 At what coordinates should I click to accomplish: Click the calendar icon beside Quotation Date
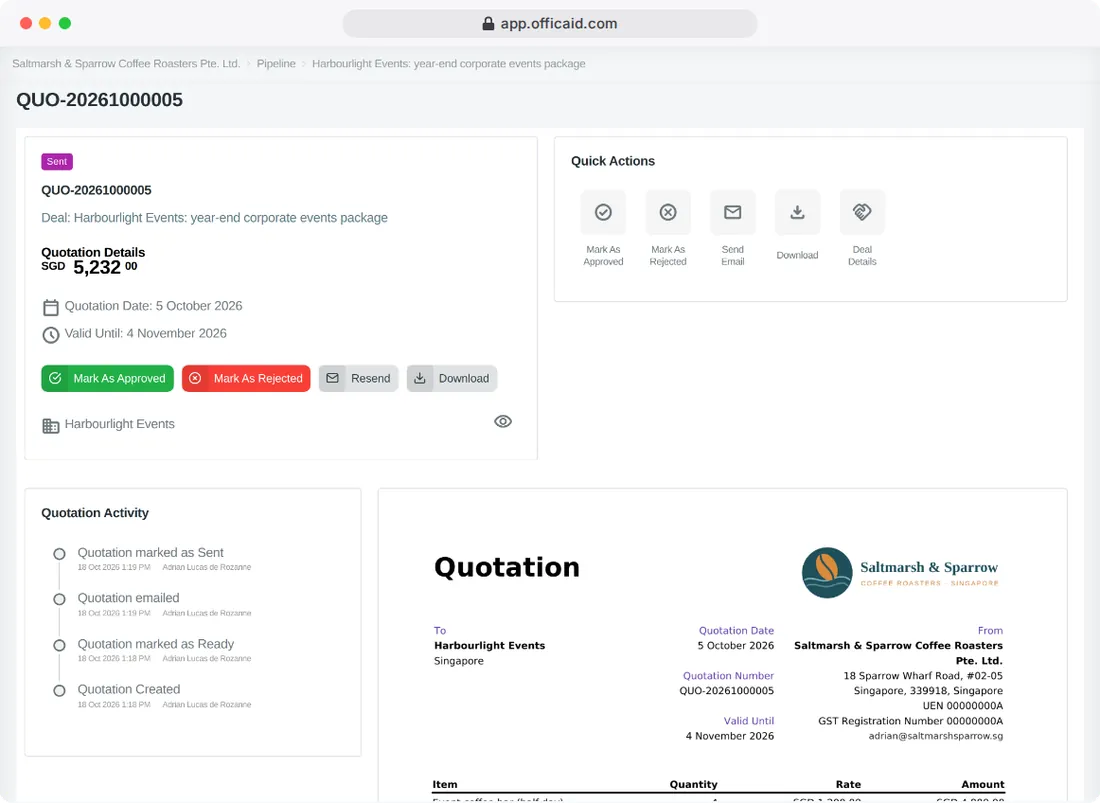pos(51,307)
